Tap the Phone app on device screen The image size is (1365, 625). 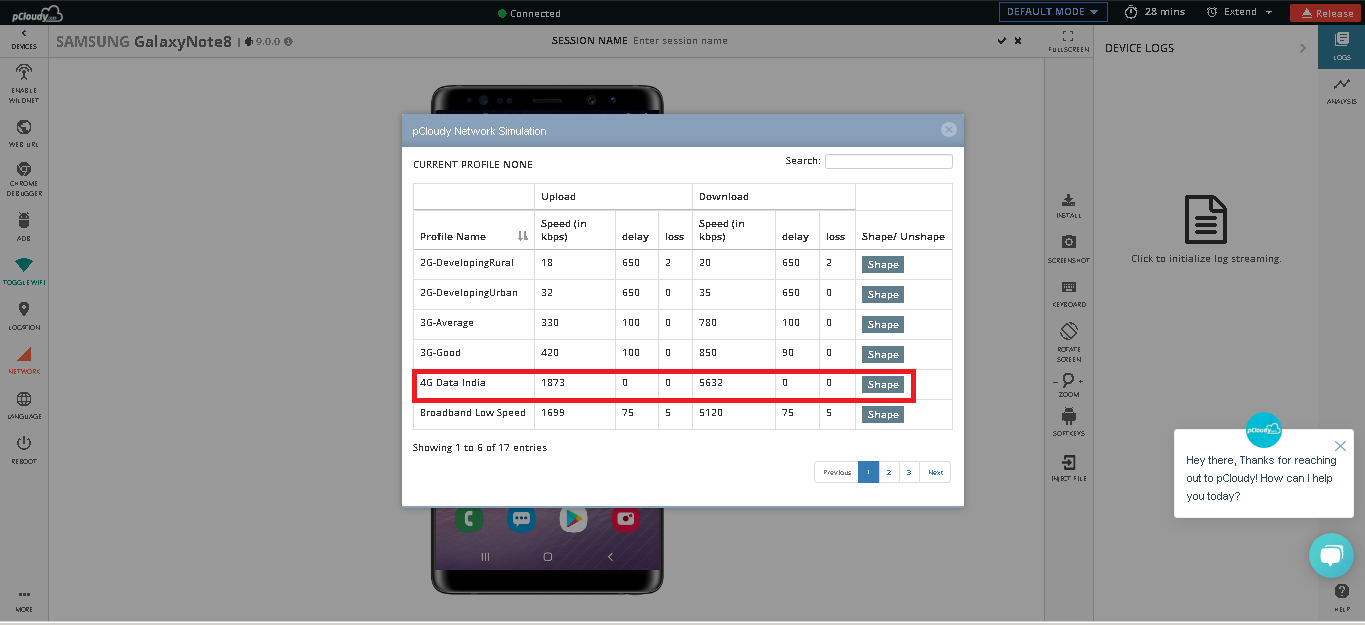coord(468,519)
